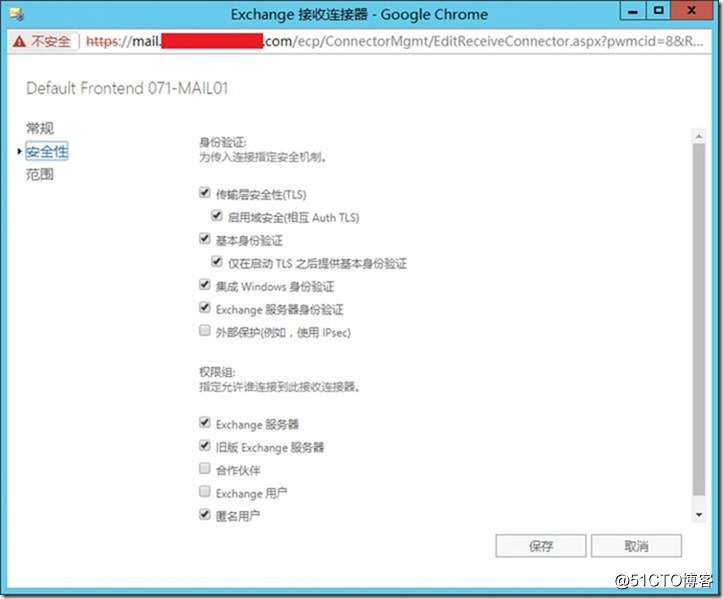Uncheck Exchange 服务器 permission group checkbox
This screenshot has height=599, width=723.
click(x=205, y=422)
